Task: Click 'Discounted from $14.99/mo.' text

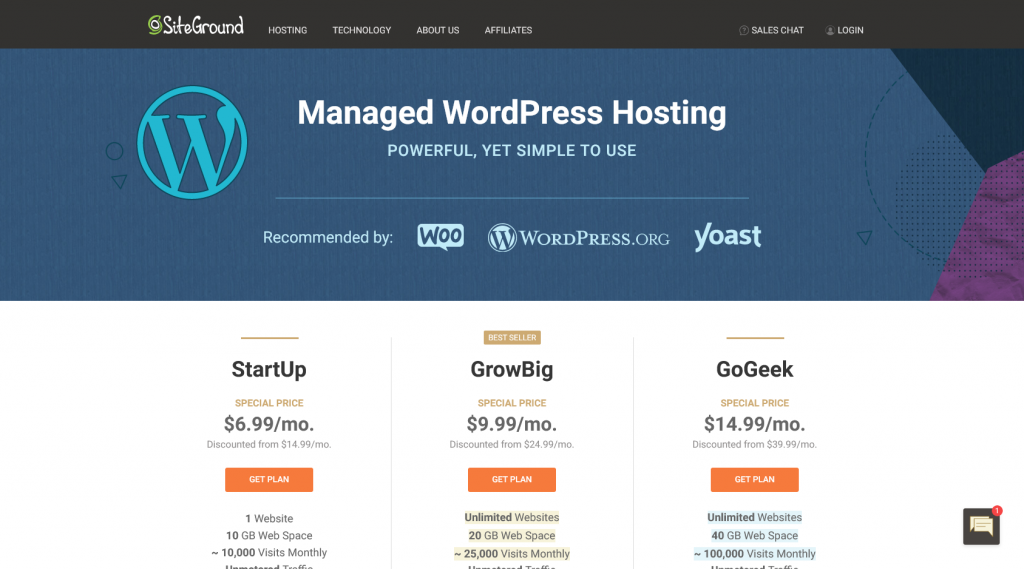Action: click(x=269, y=444)
